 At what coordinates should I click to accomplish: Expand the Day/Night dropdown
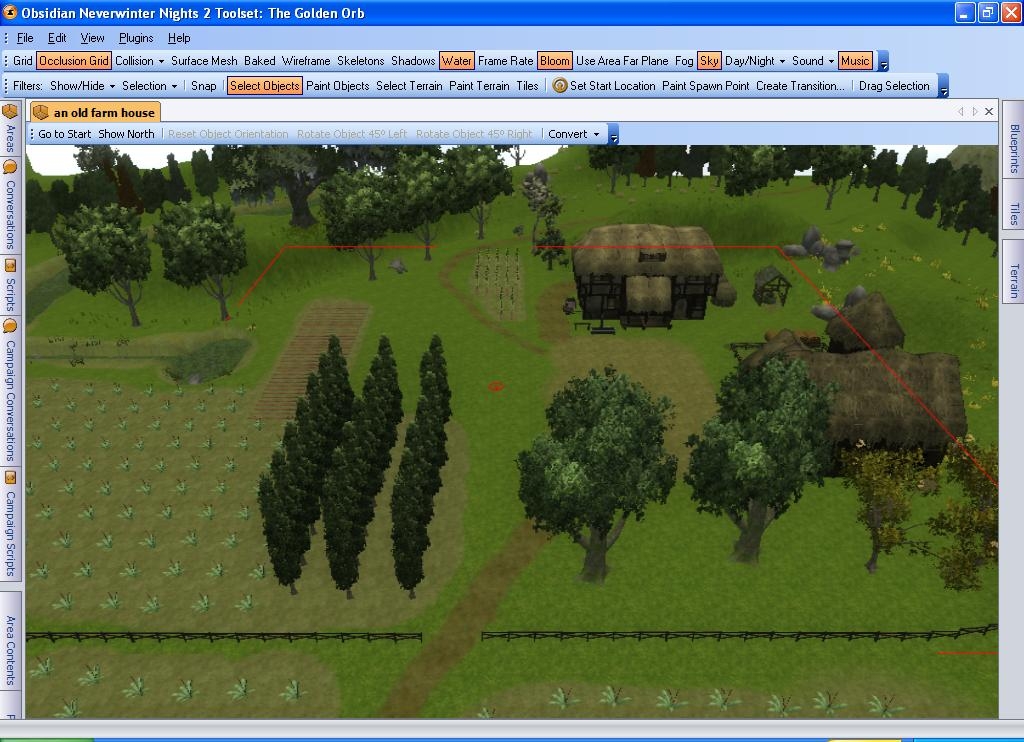pyautogui.click(x=755, y=61)
